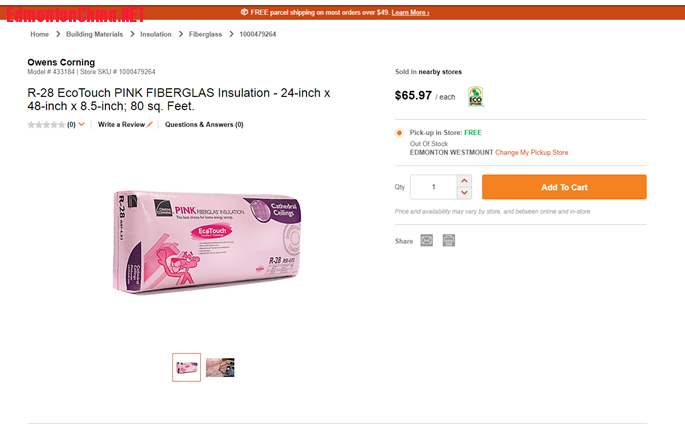The width and height of the screenshot is (685, 437).
Task: Share product via email icon
Action: 427,241
